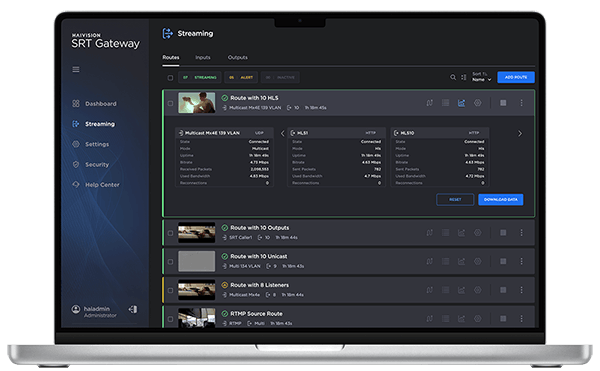Open more options for RTMP Source Route

pos(521,319)
